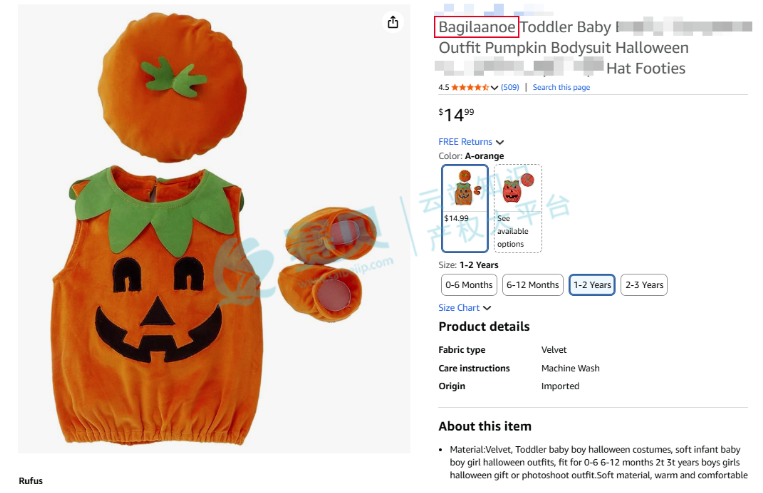Select the swatch labeled "See available options"
763x493 pixels.
[x=518, y=208]
